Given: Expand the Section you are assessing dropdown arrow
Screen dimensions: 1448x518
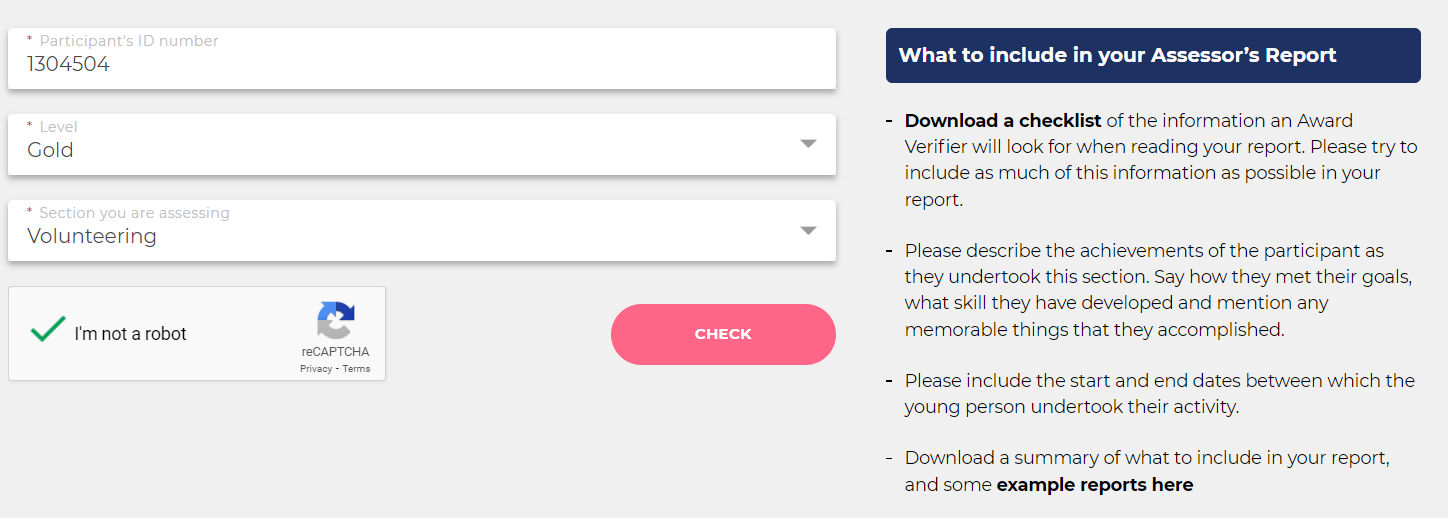Looking at the screenshot, I should (809, 230).
